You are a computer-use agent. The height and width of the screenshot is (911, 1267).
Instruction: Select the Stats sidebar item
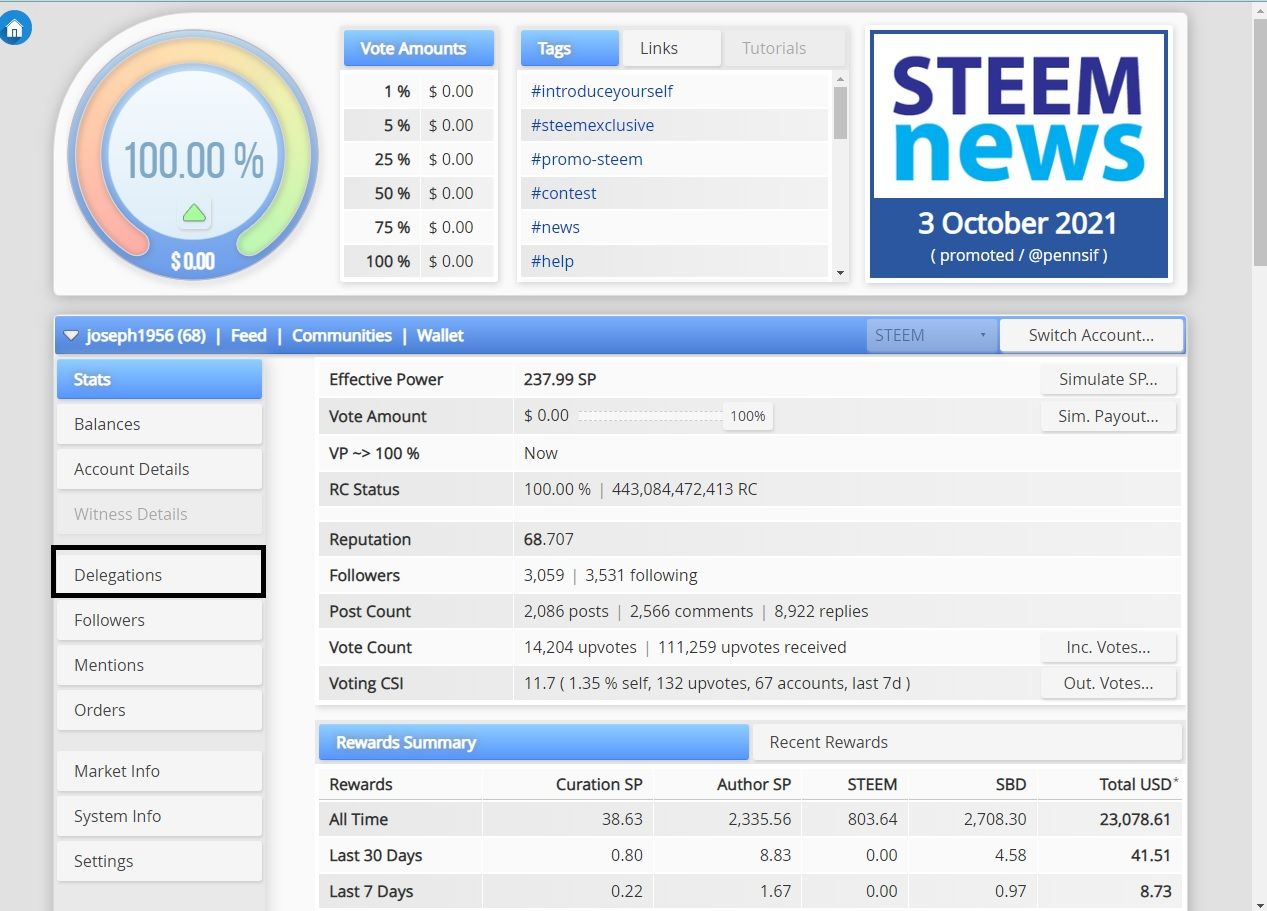(x=159, y=379)
